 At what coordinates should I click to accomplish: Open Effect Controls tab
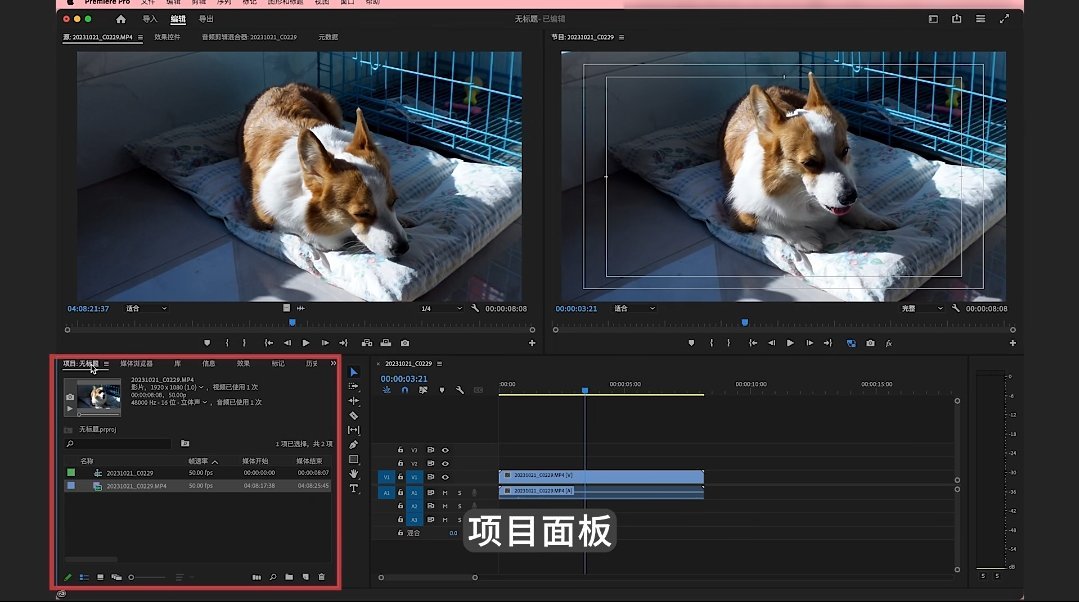click(167, 37)
